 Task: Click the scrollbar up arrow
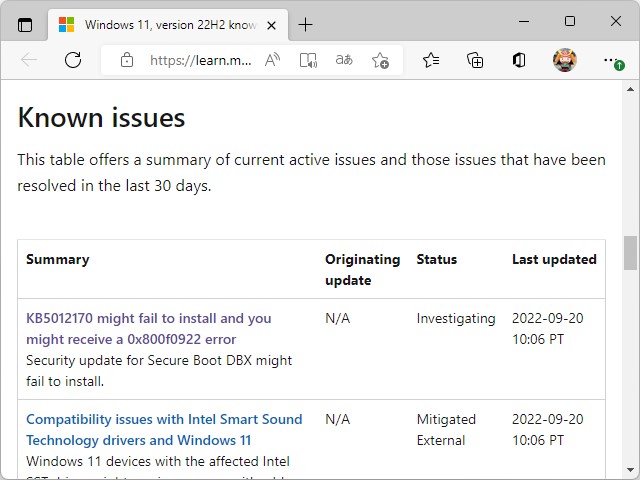[630, 89]
